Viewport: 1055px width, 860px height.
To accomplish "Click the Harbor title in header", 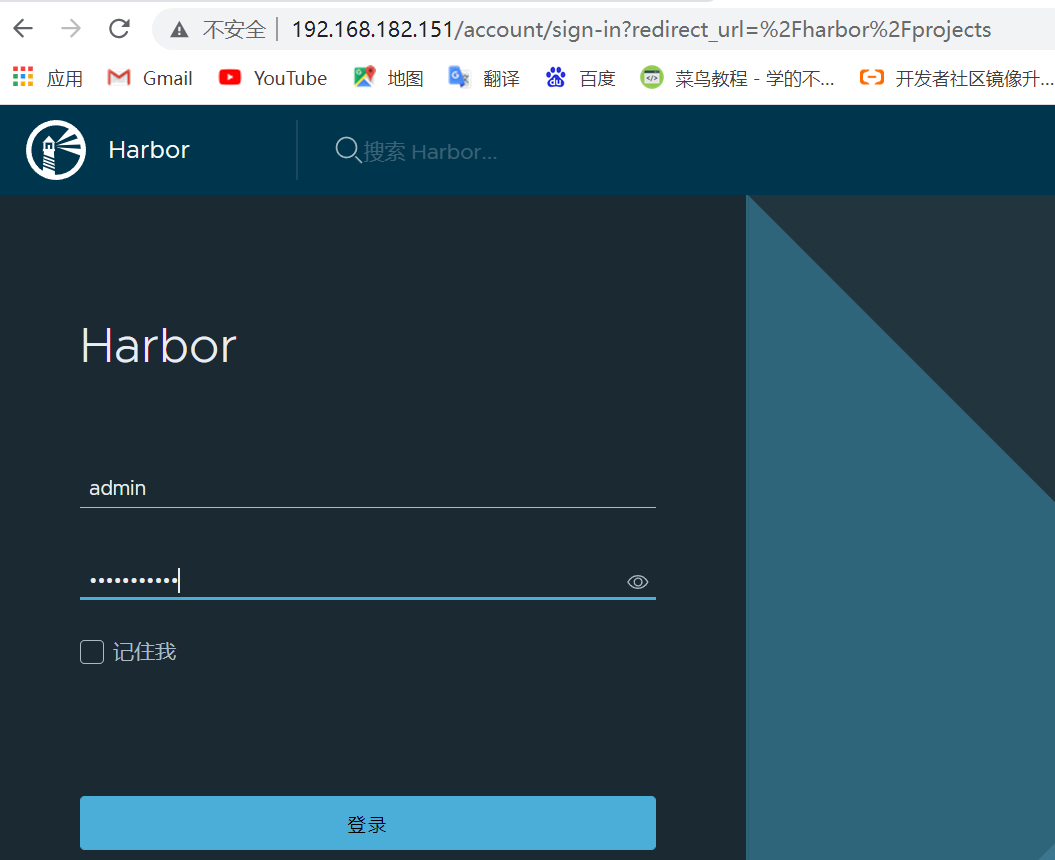I will (x=149, y=149).
